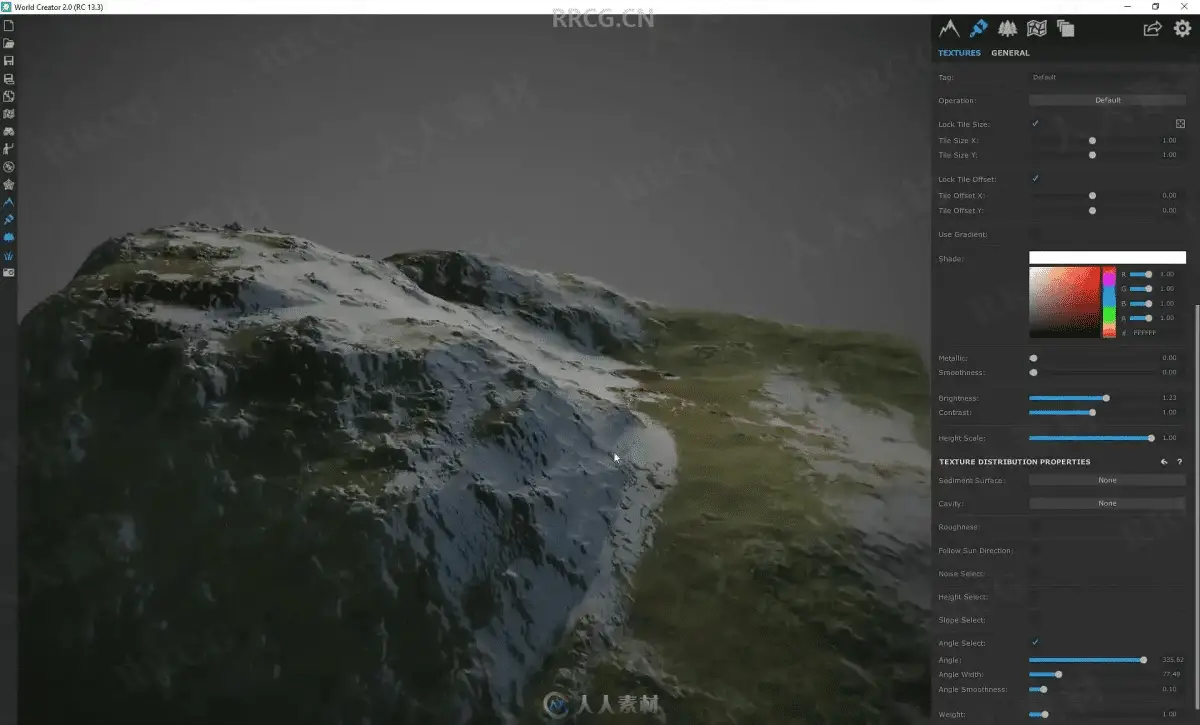
Task: Uncheck Lock Tile Offset checkbox
Action: tap(1035, 179)
